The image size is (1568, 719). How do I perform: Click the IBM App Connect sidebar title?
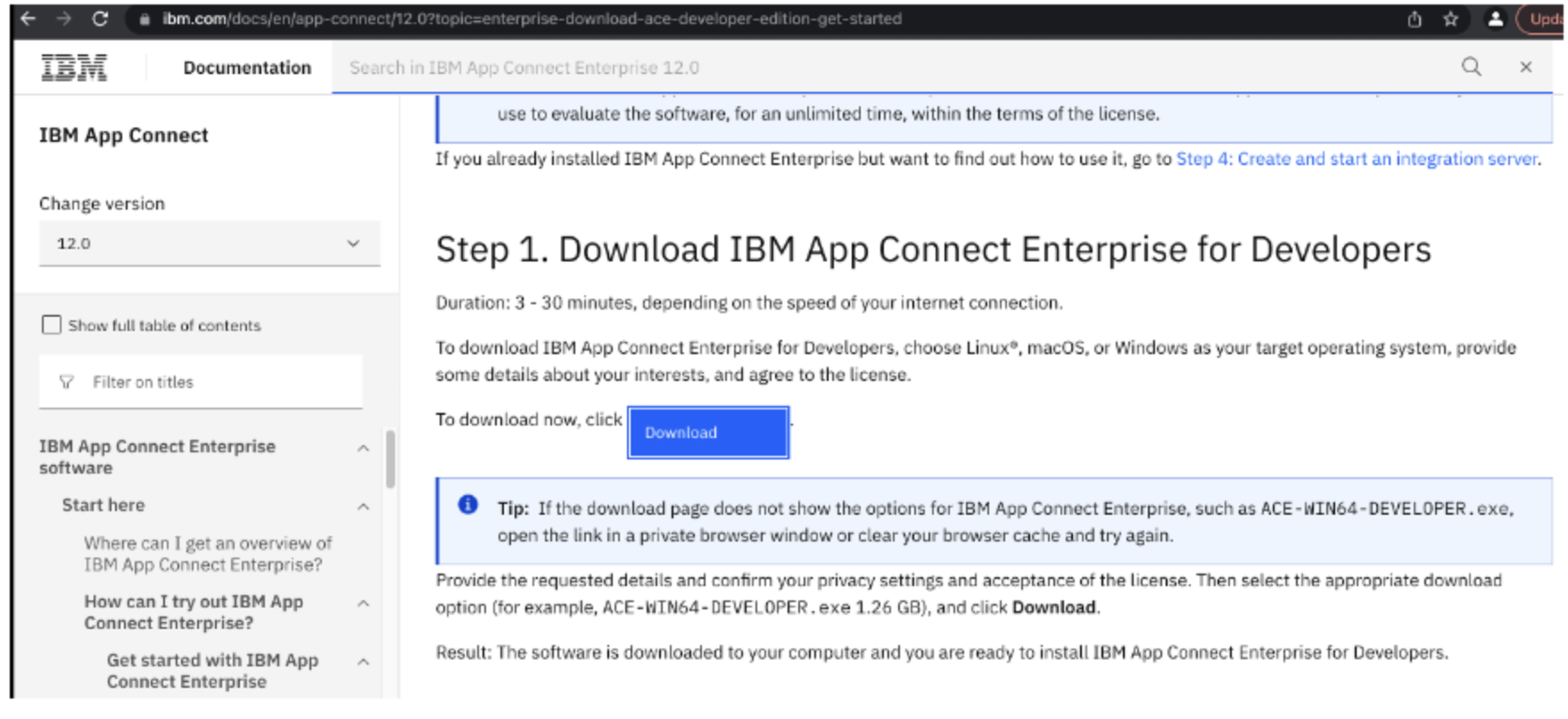point(123,136)
